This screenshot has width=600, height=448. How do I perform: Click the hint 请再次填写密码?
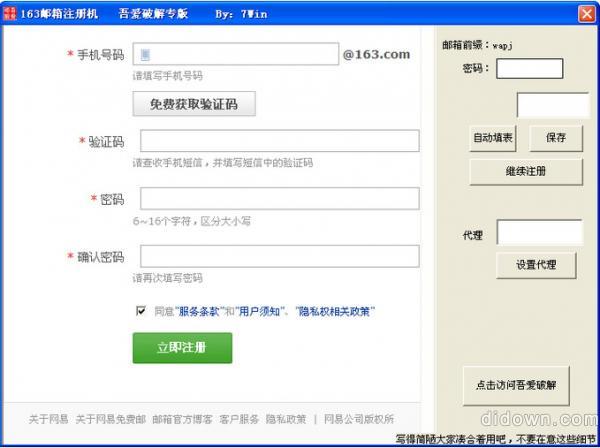click(x=168, y=278)
